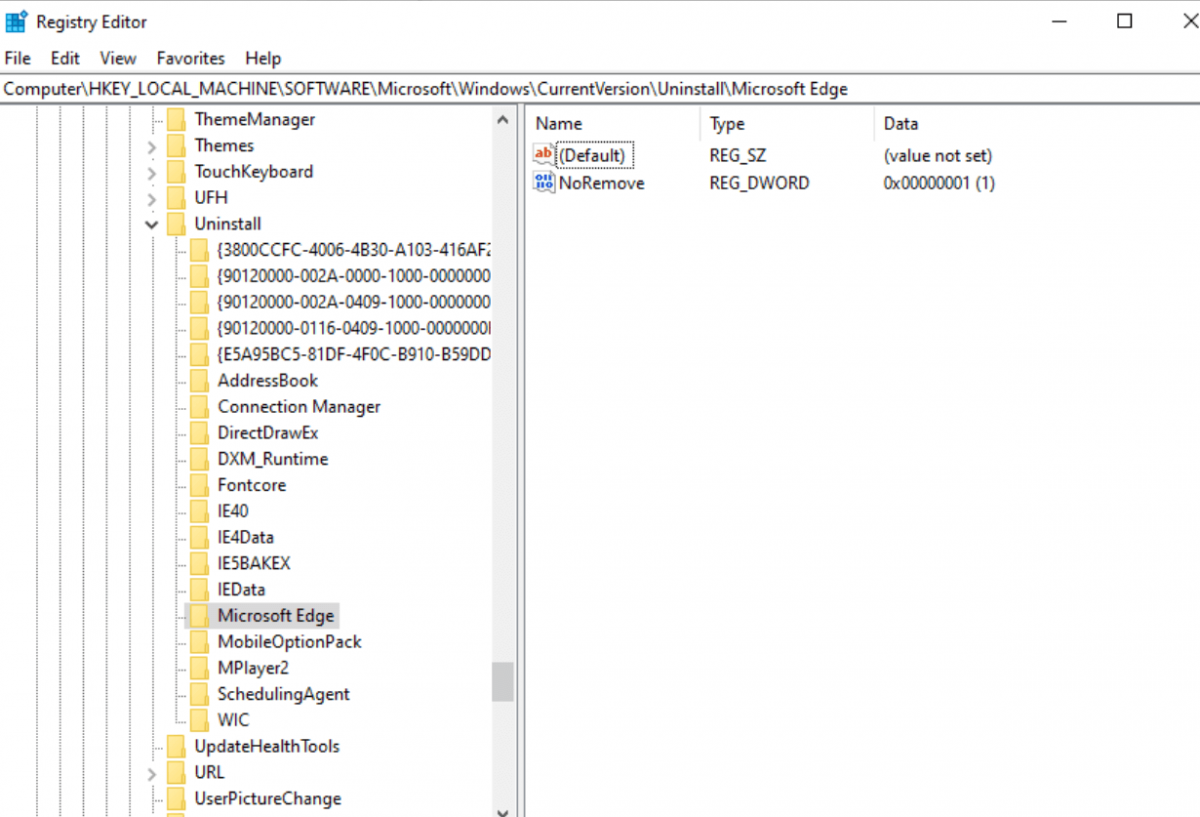Select the (Default) REG_SZ string icon
The image size is (1200, 817).
pyautogui.click(x=543, y=155)
